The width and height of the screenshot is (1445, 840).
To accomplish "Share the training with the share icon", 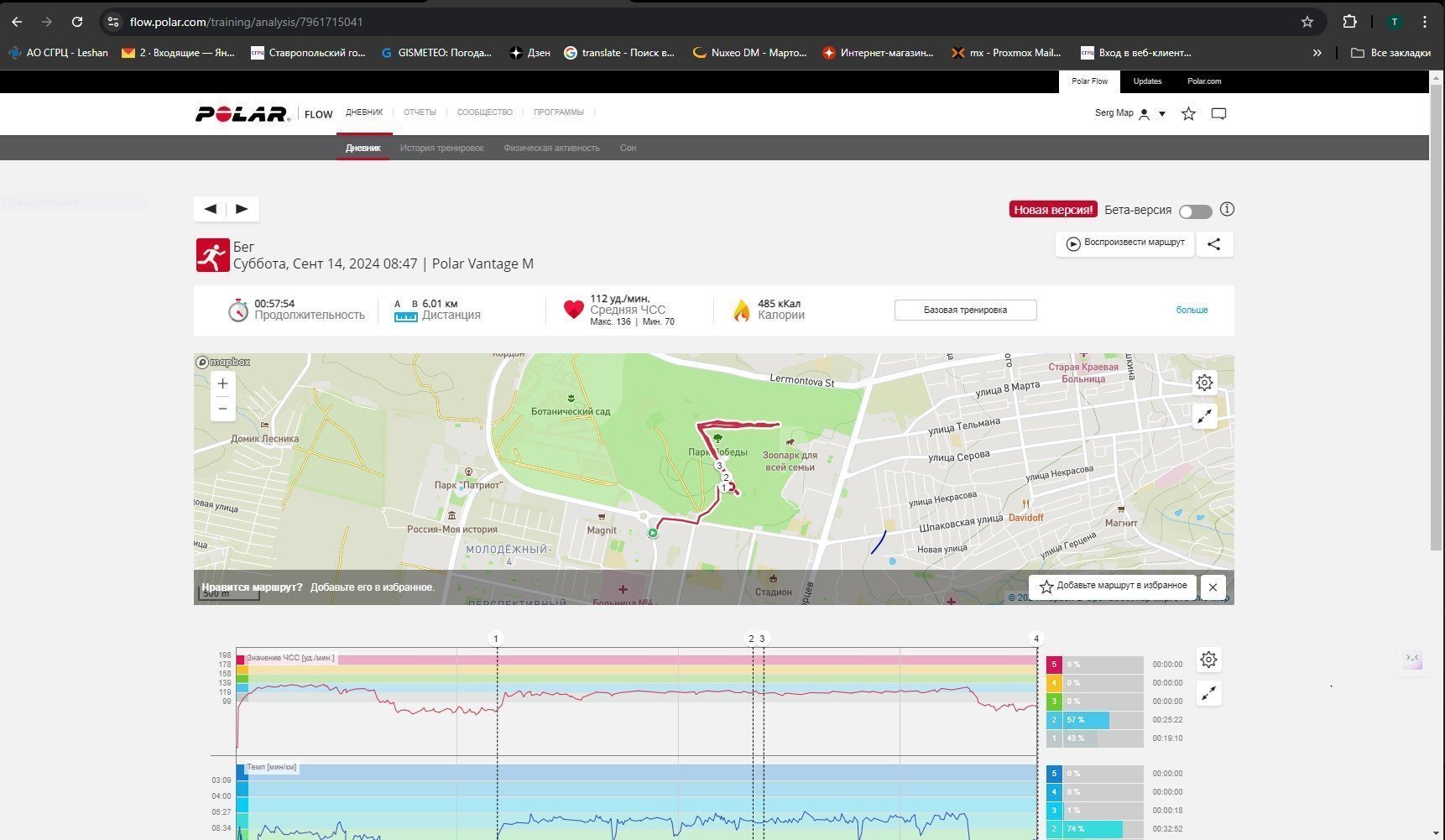I will (x=1214, y=244).
